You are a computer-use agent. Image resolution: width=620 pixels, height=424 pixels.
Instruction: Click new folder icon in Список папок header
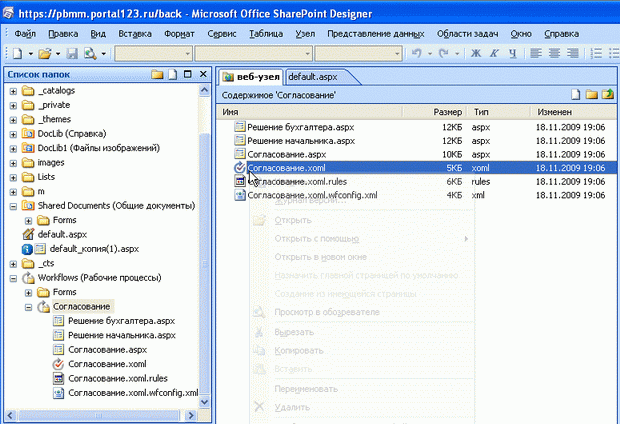pyautogui.click(x=157, y=75)
